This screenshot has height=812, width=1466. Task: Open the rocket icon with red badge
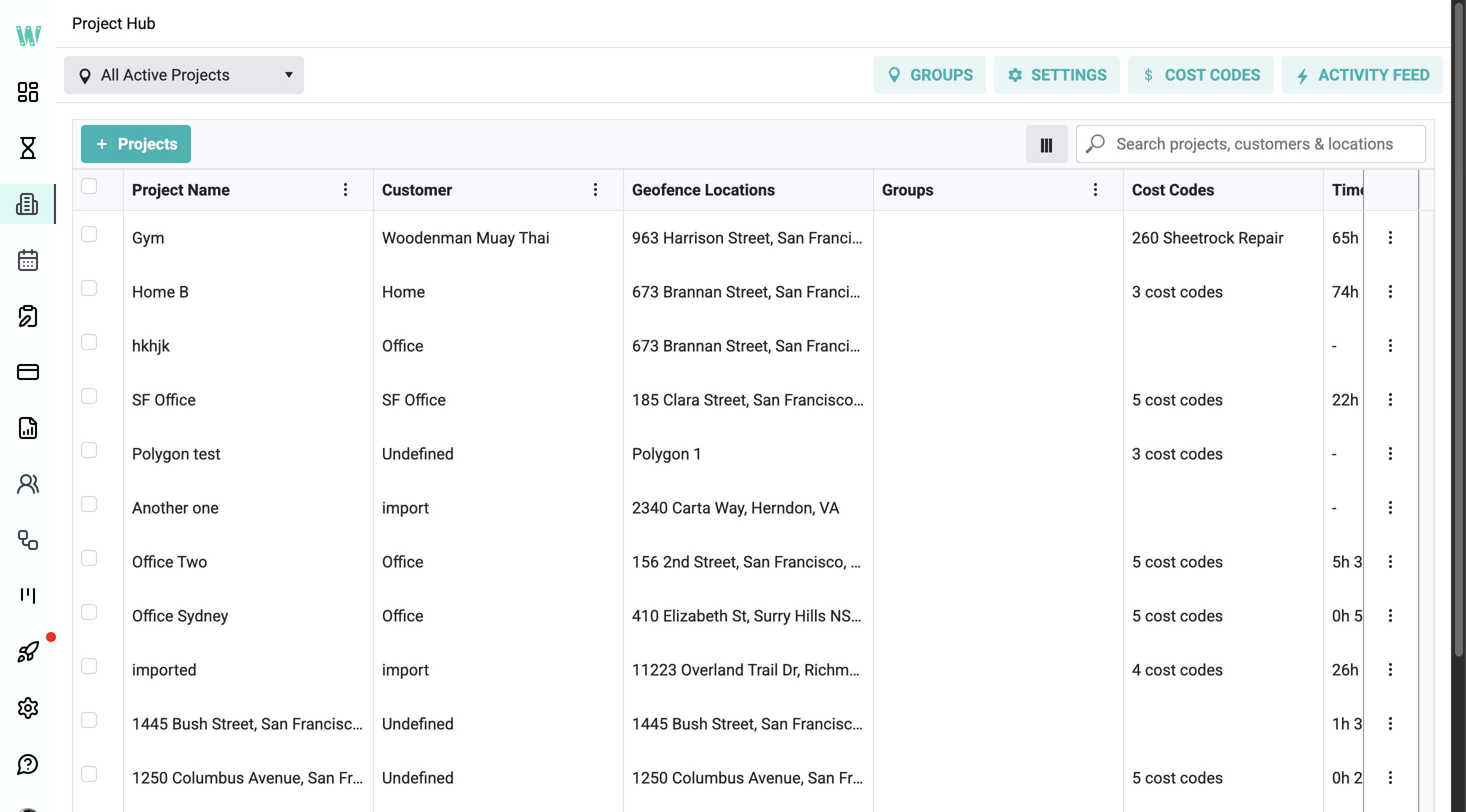(27, 651)
